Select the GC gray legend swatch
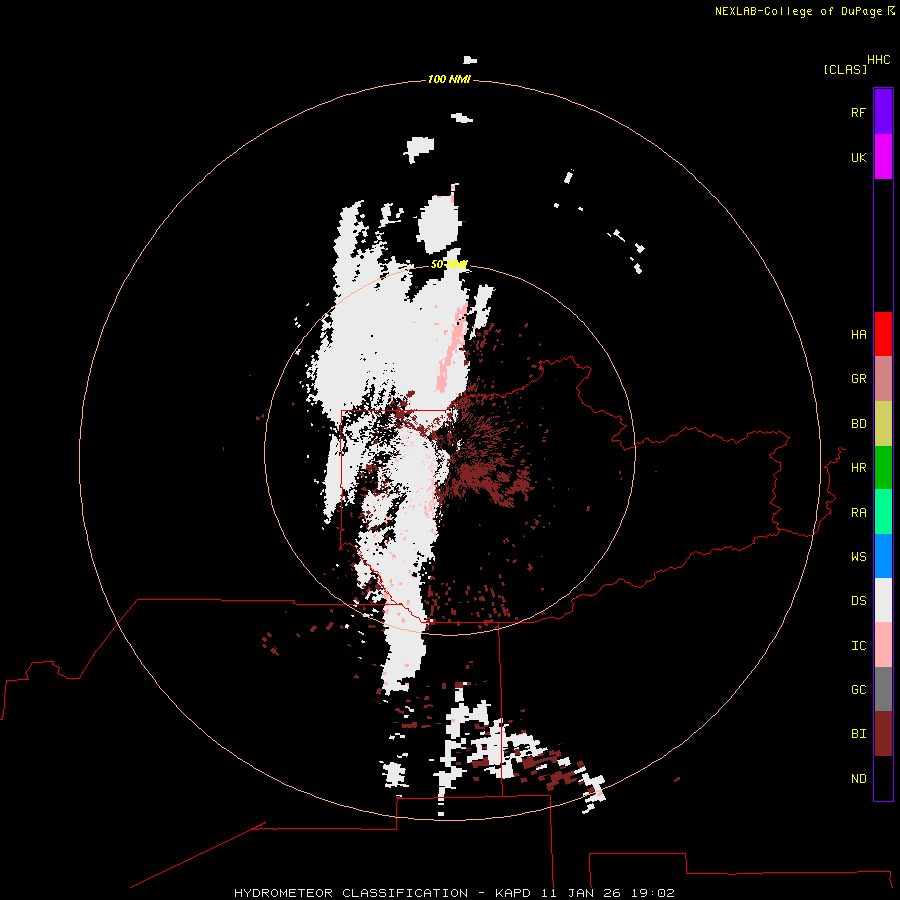 (883, 689)
